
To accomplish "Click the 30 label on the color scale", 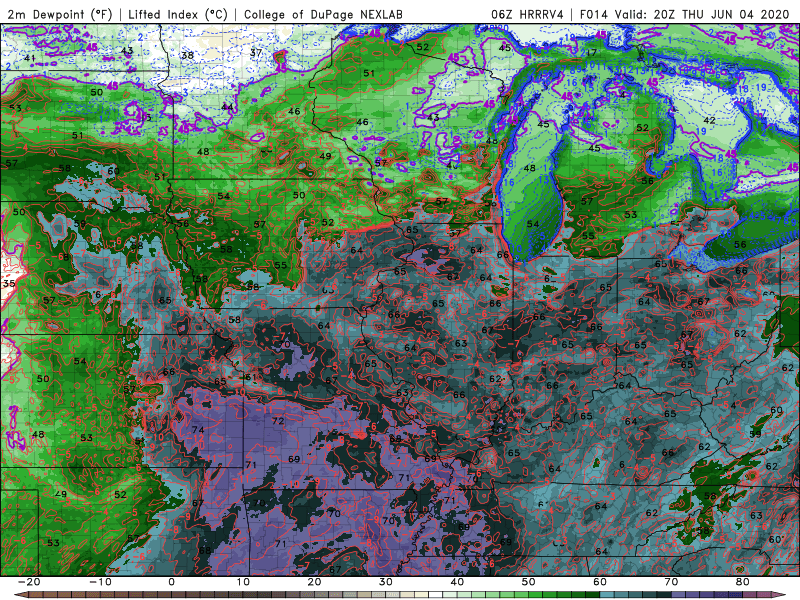I will pos(386,582).
